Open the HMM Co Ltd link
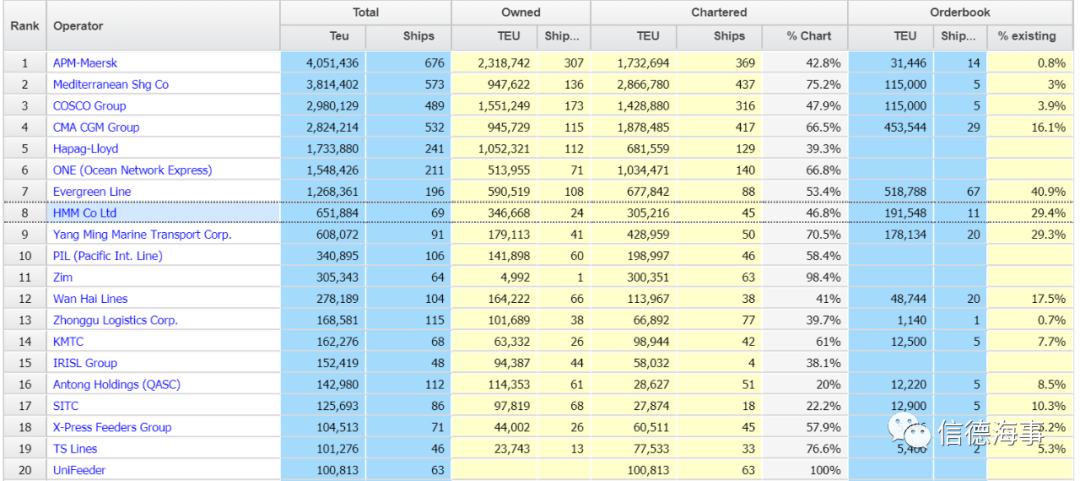Image resolution: width=1080 pixels, height=481 pixels. click(x=85, y=213)
